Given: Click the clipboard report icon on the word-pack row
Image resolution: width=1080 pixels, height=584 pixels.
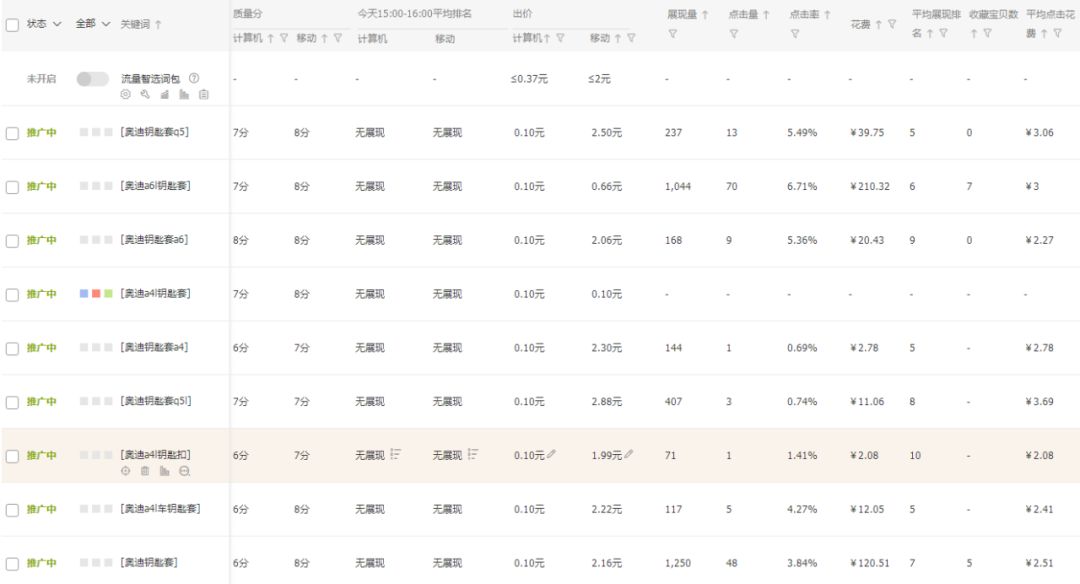Looking at the screenshot, I should point(204,94).
